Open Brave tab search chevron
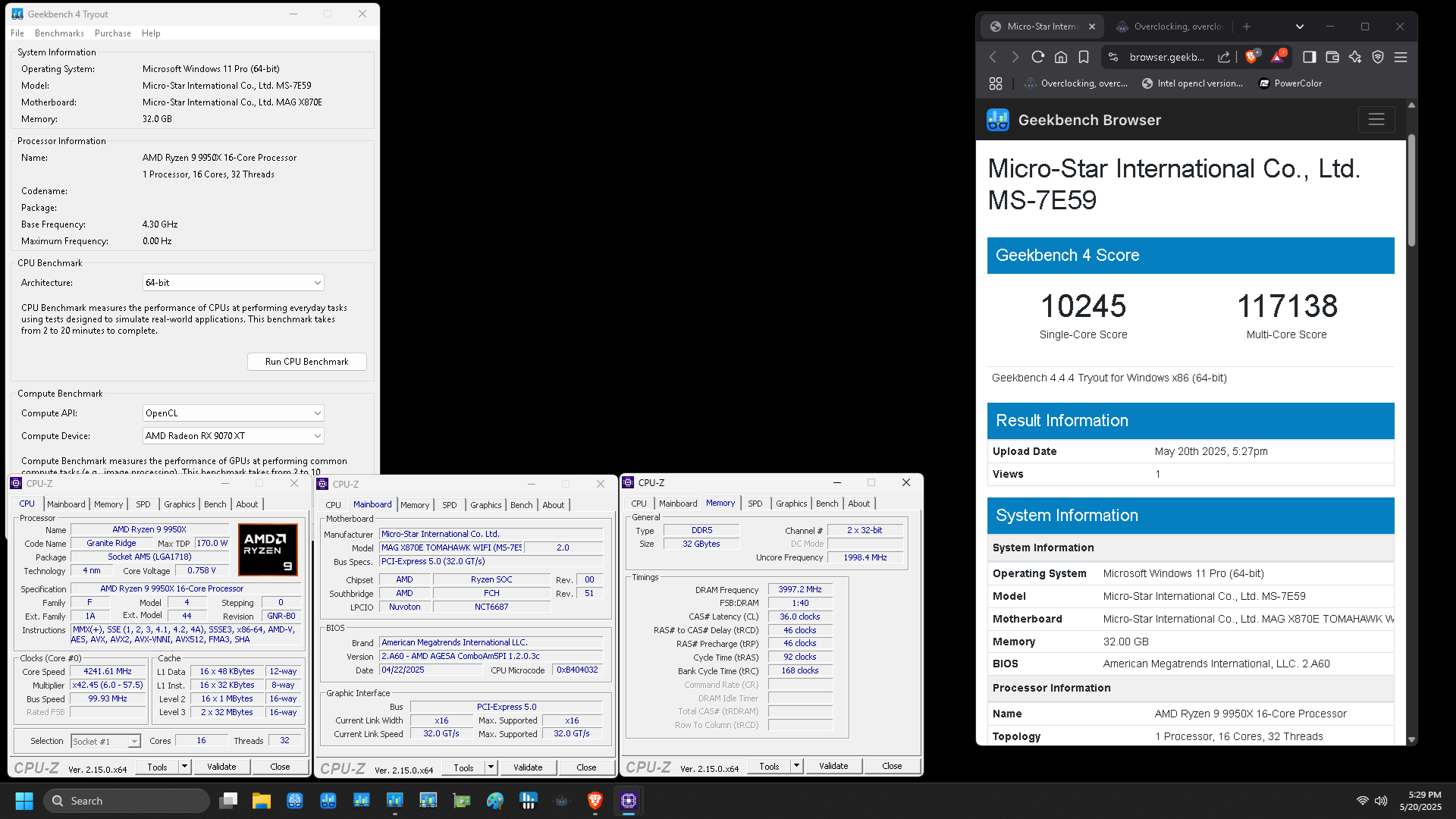This screenshot has height=819, width=1456. pos(1300,27)
